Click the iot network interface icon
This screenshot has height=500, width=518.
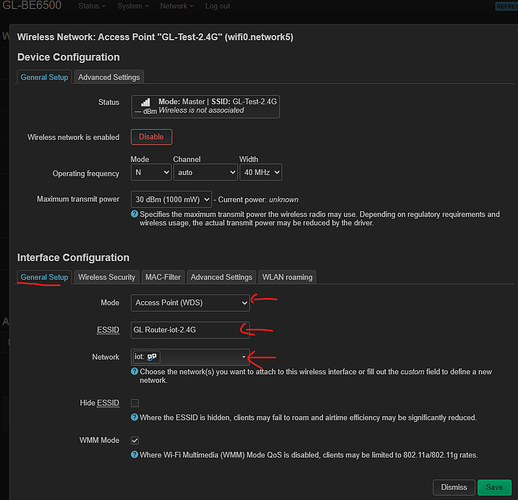(x=152, y=357)
